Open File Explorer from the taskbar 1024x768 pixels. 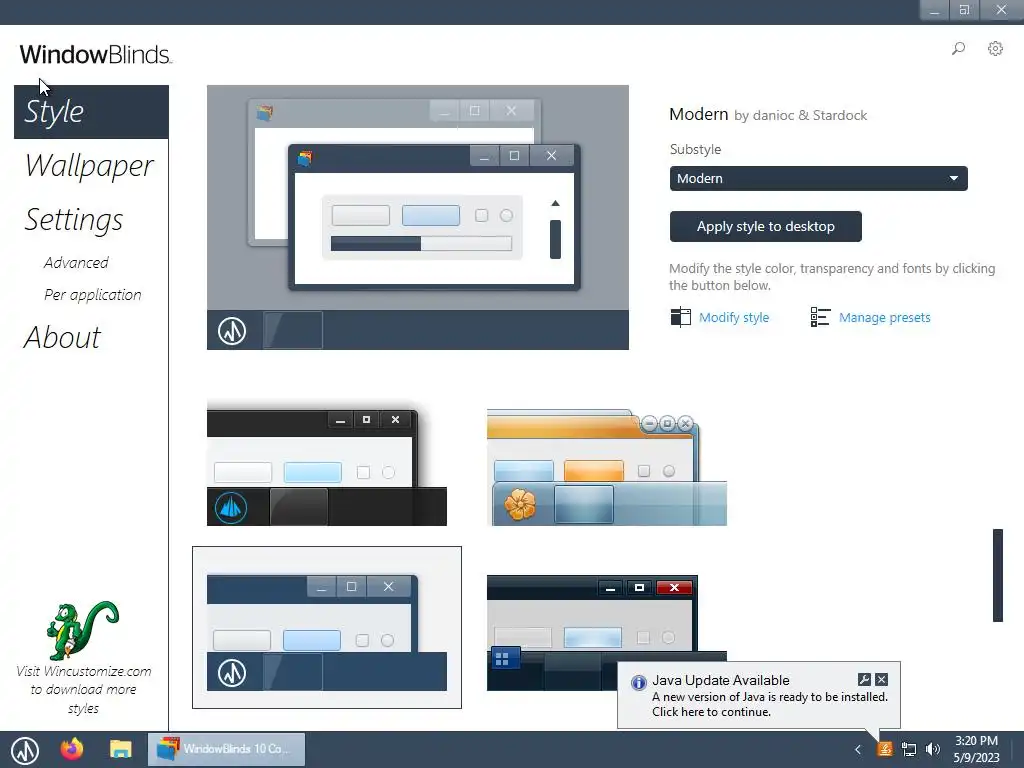pos(121,749)
